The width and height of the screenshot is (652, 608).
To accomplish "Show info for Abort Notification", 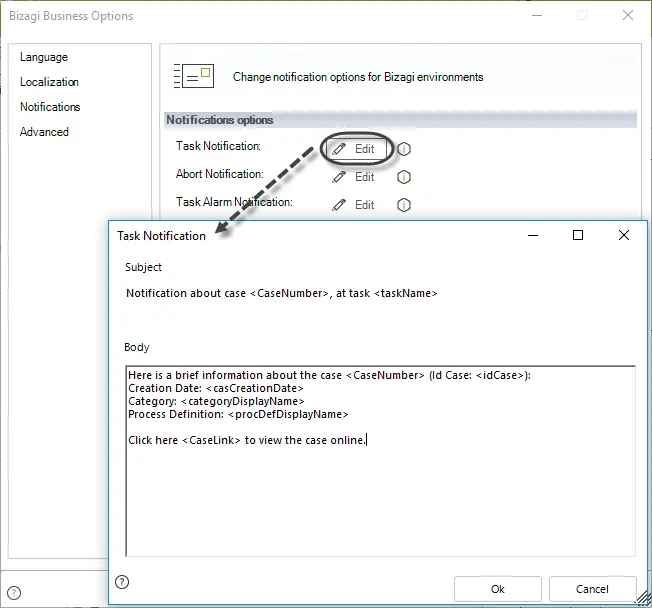I will click(x=404, y=177).
